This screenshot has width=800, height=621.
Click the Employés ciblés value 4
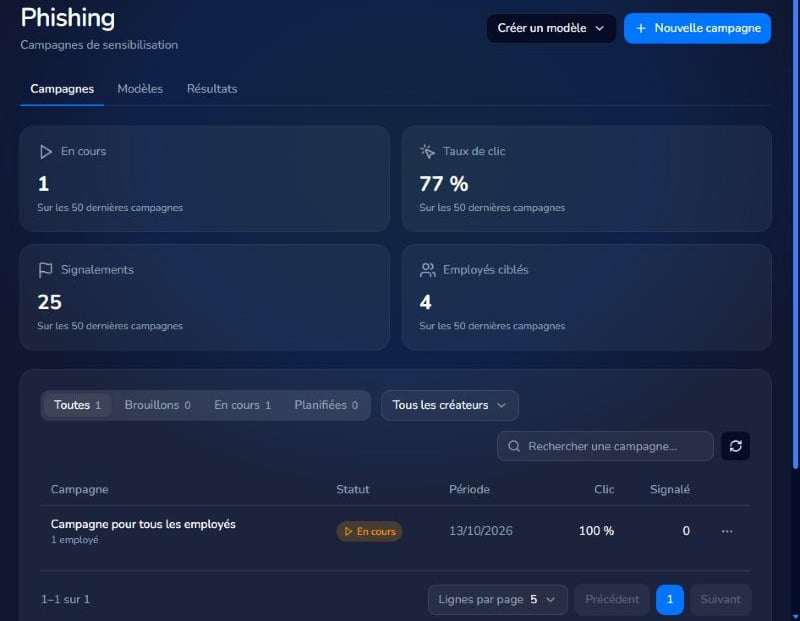point(426,303)
